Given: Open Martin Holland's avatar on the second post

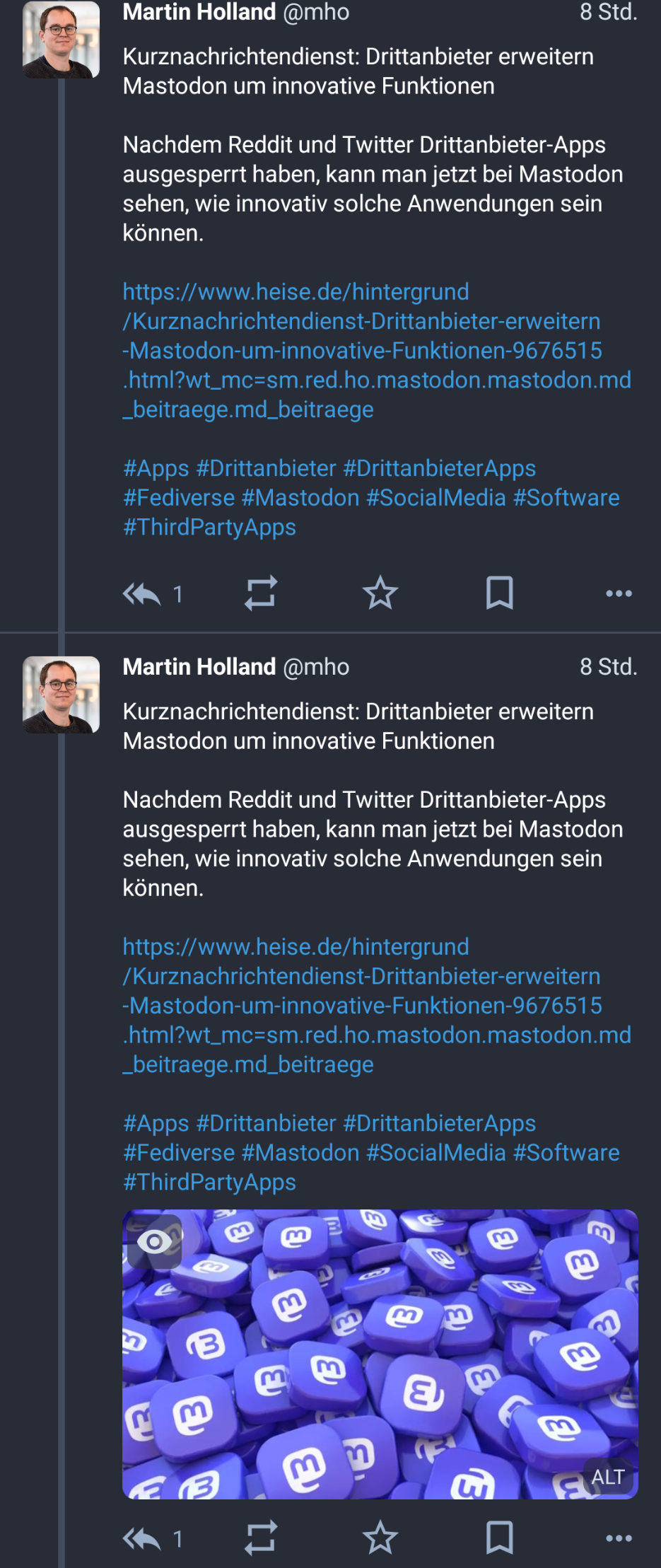Looking at the screenshot, I should point(61,695).
